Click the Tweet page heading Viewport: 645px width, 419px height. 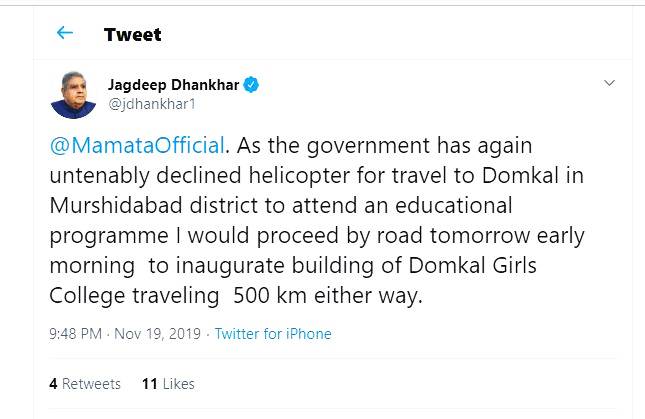click(132, 35)
